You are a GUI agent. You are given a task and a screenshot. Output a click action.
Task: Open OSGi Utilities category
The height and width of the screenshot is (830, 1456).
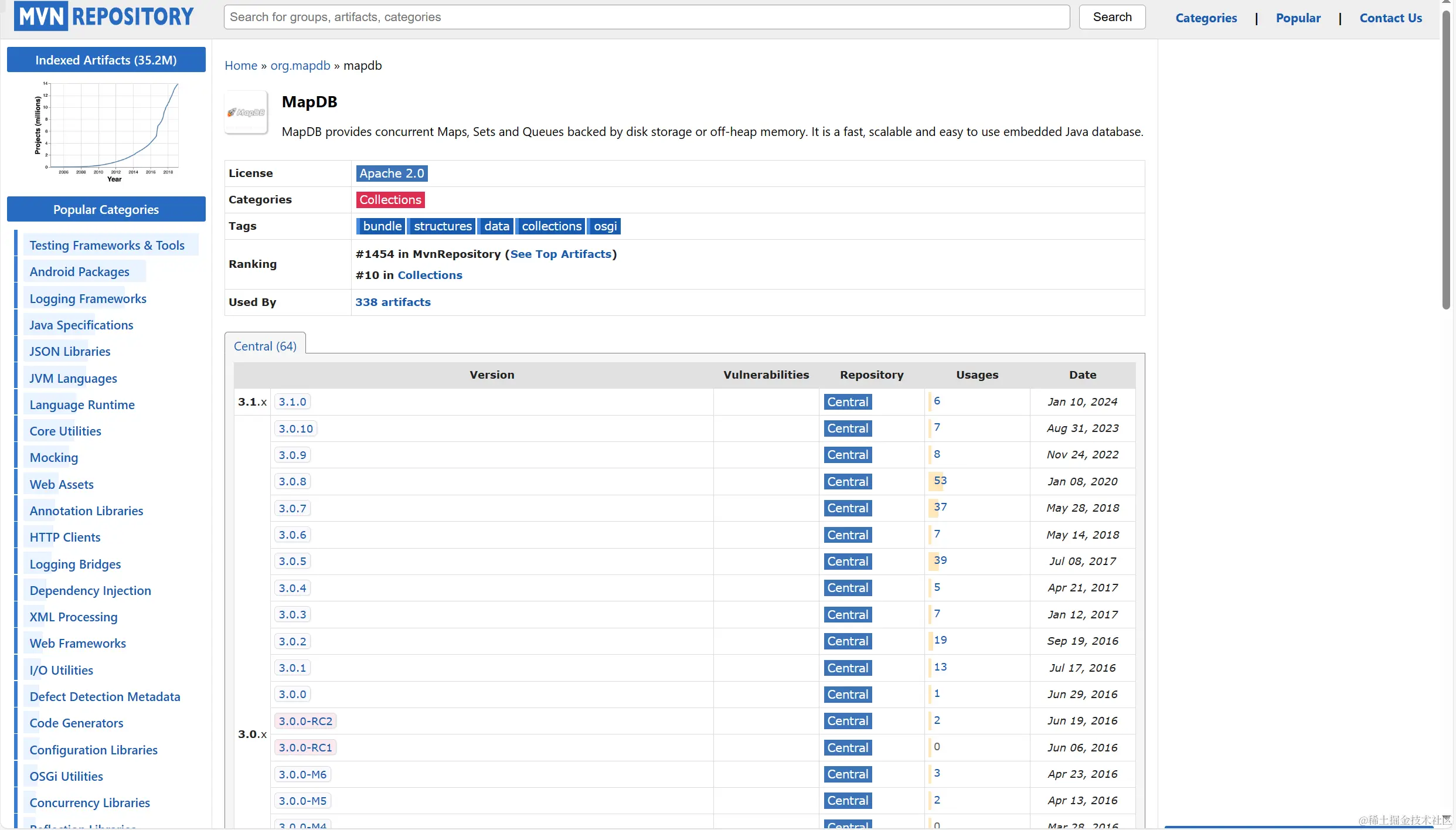click(x=66, y=777)
